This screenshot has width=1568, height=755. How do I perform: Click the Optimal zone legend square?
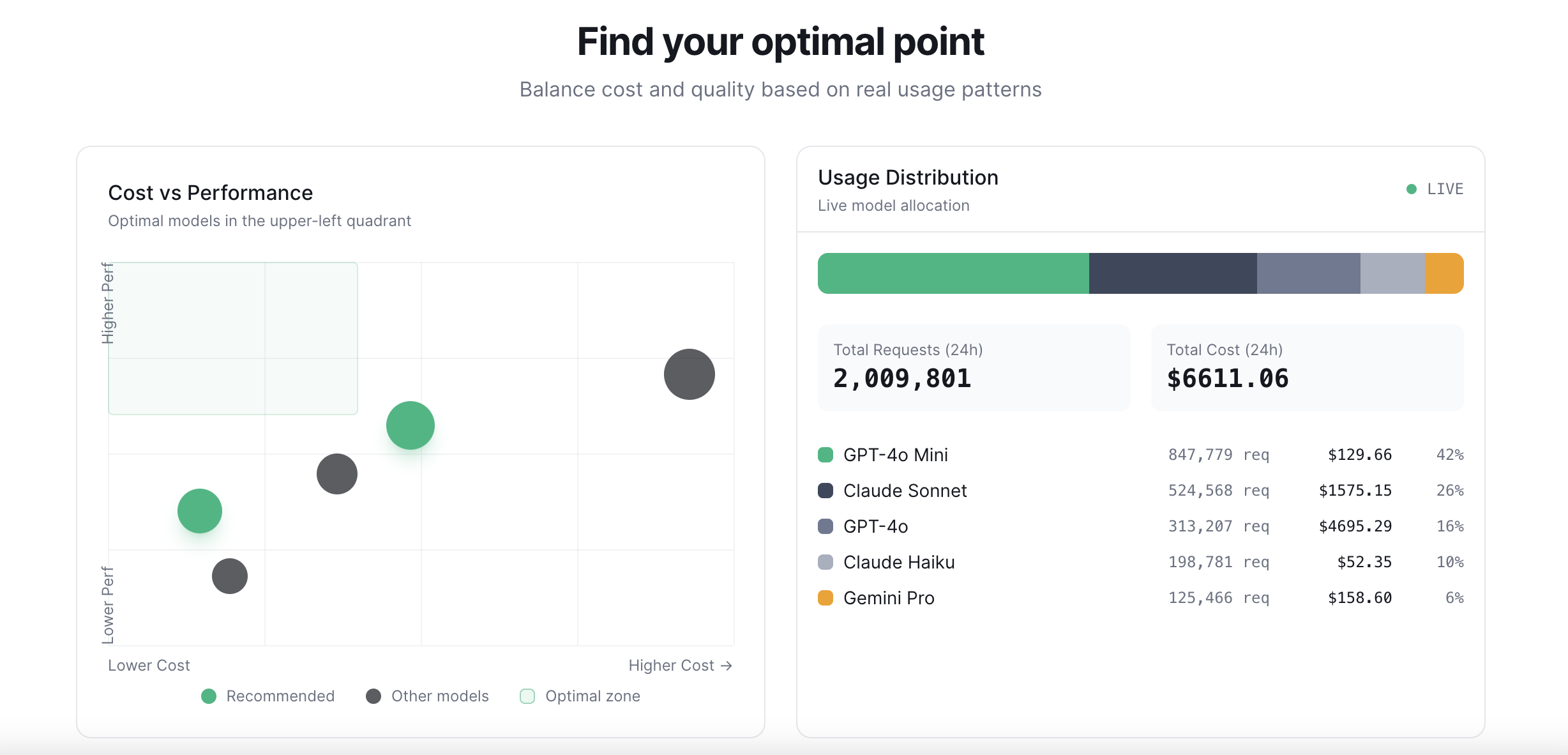point(527,696)
